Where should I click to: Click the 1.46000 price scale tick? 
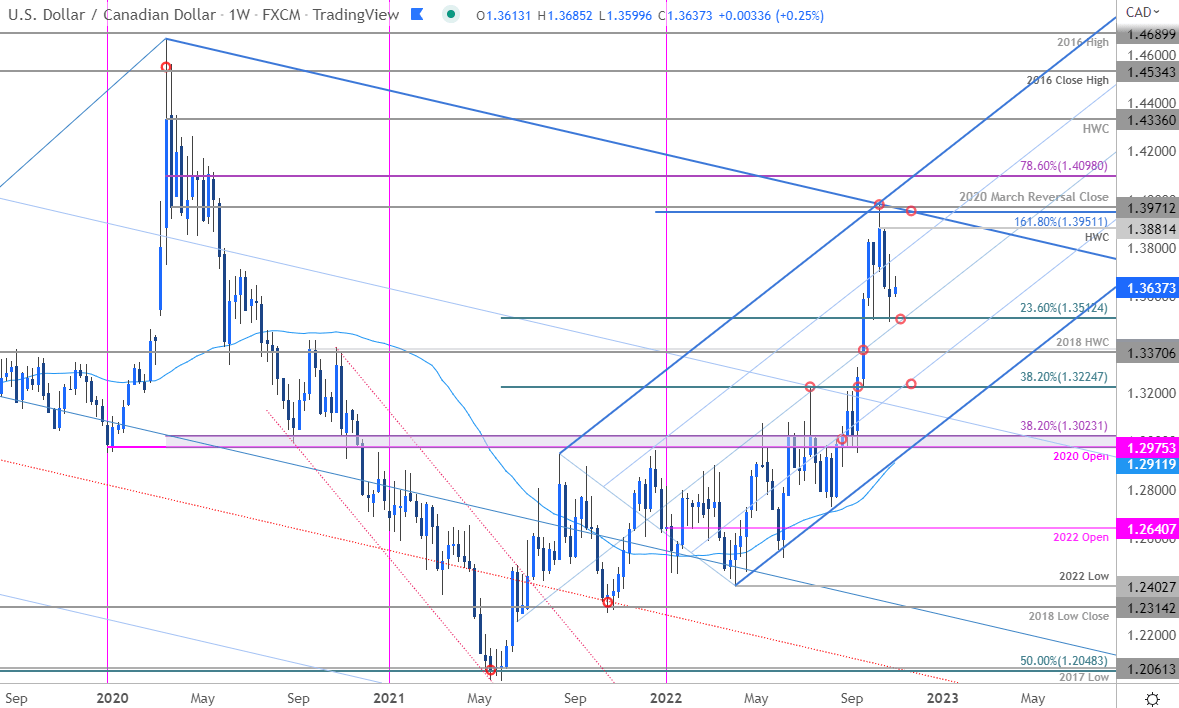pos(1150,55)
